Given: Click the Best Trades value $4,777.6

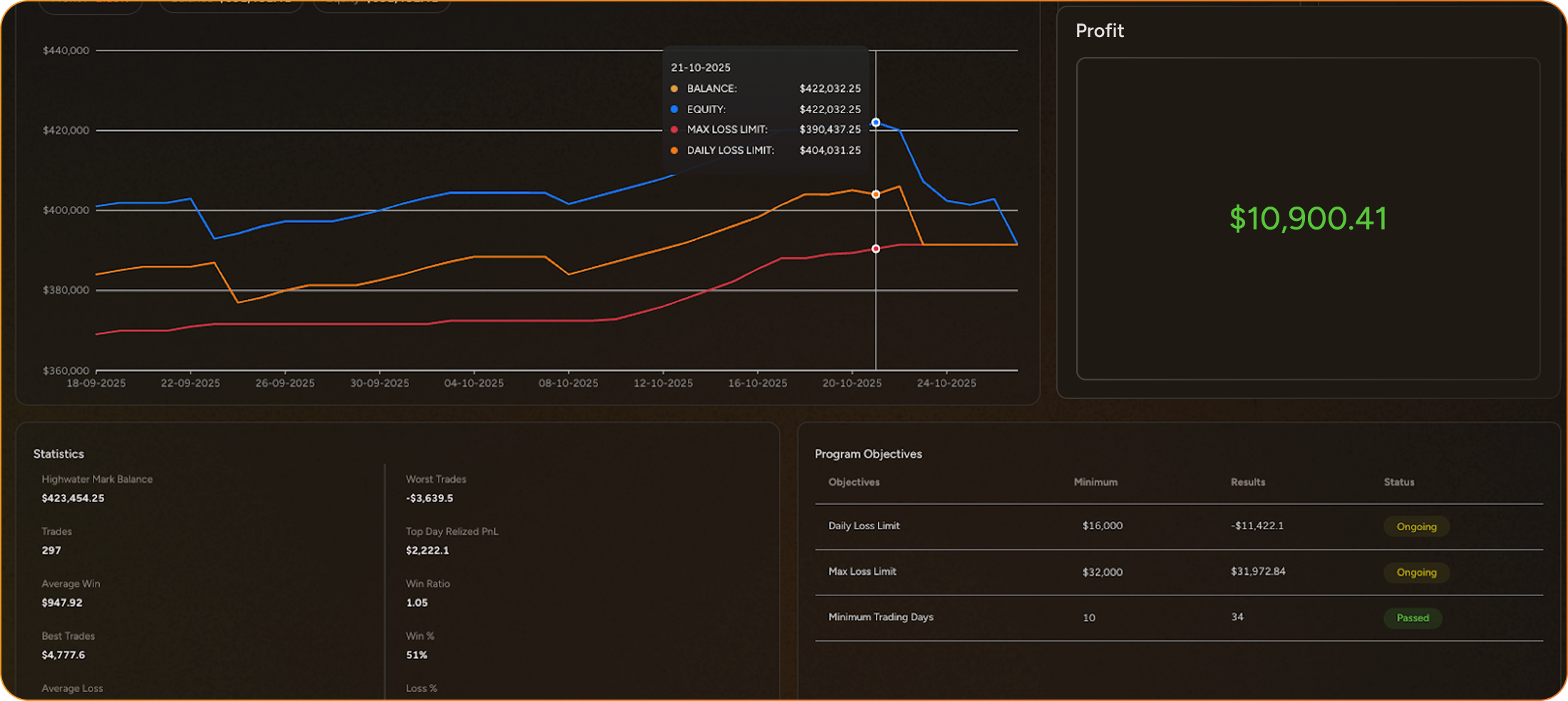Looking at the screenshot, I should click(63, 655).
